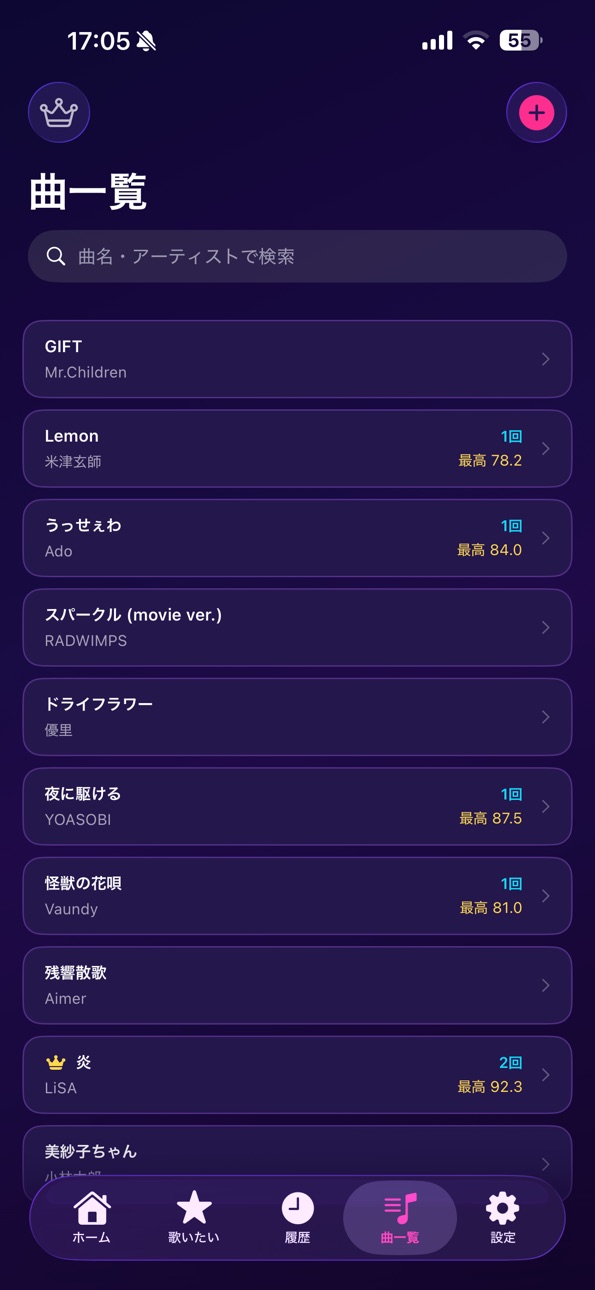Screen dimensions: 595x1290
Task: Expand the GIFT row chevron
Action: click(545, 359)
